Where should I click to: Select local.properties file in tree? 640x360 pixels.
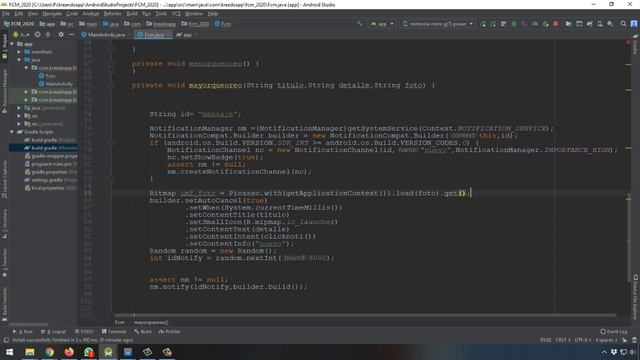pyautogui.click(x=51, y=188)
